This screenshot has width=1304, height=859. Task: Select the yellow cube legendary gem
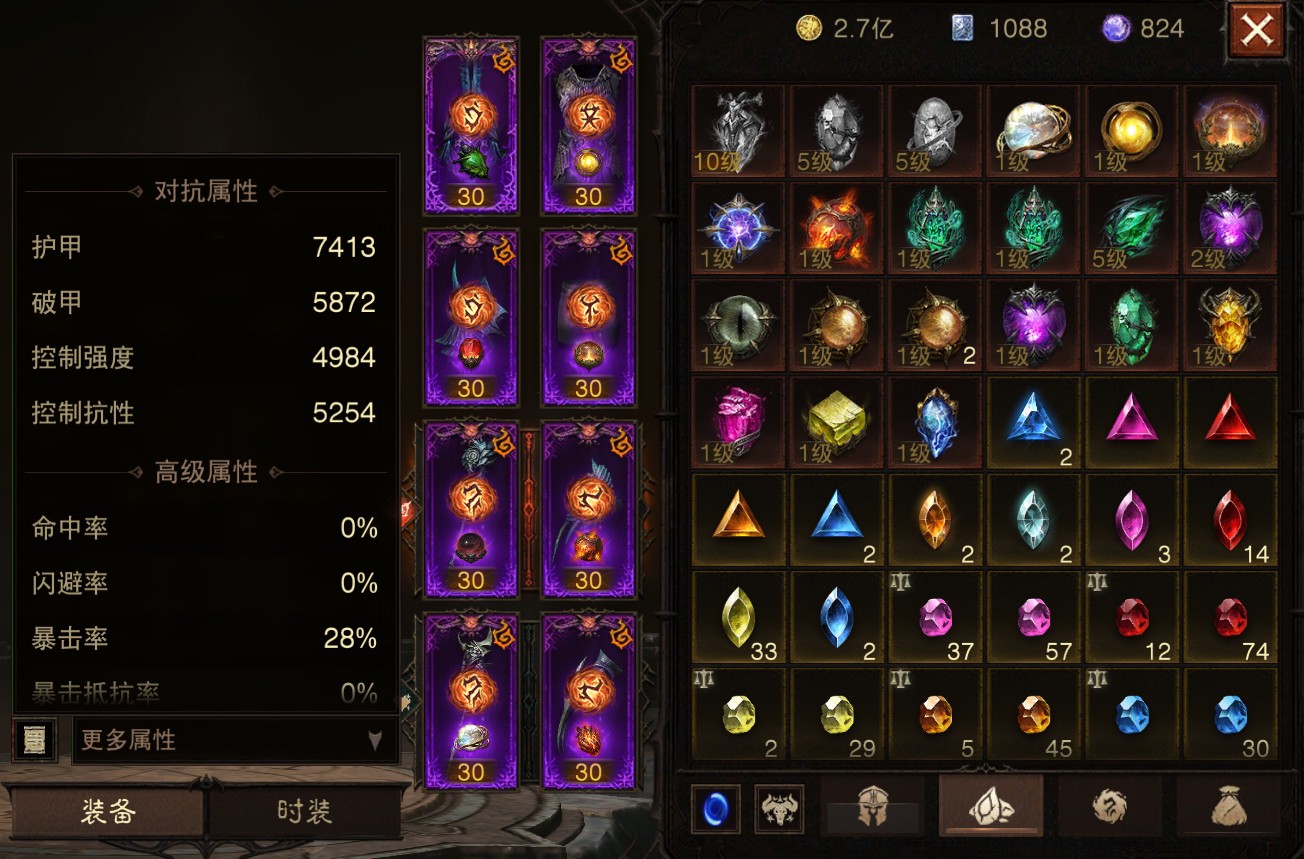pyautogui.click(x=837, y=423)
